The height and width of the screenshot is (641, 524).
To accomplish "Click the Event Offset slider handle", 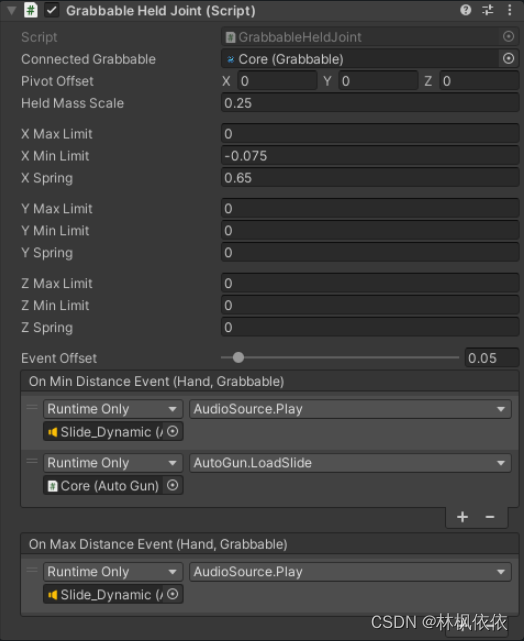I will 238,358.
